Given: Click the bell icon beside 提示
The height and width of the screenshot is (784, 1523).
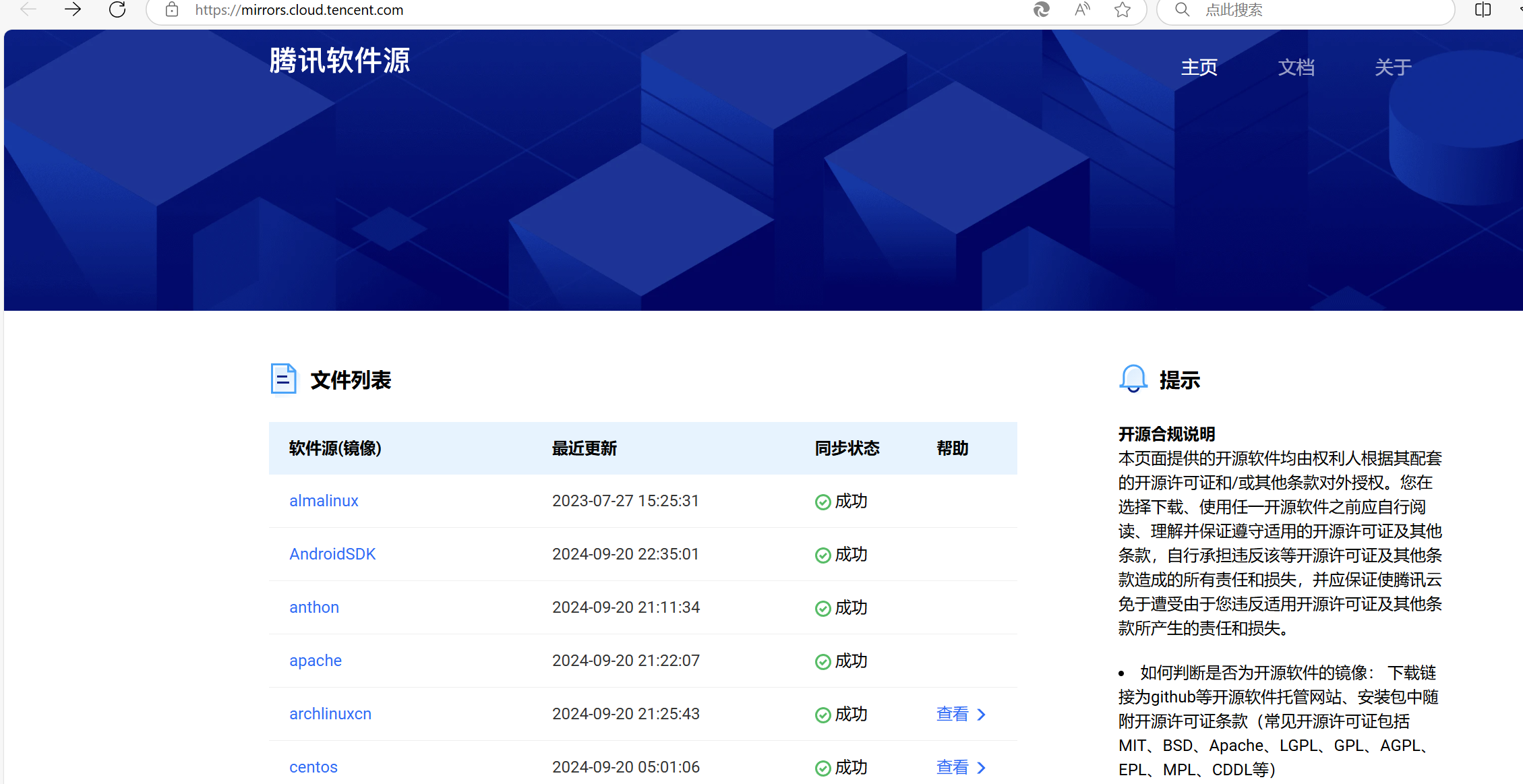Looking at the screenshot, I should [1133, 379].
